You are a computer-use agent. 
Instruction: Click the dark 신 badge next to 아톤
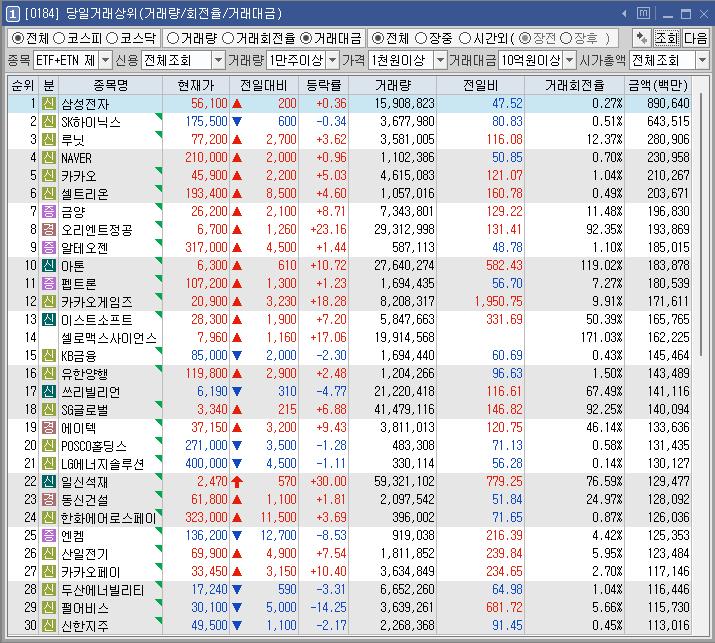tap(49, 265)
